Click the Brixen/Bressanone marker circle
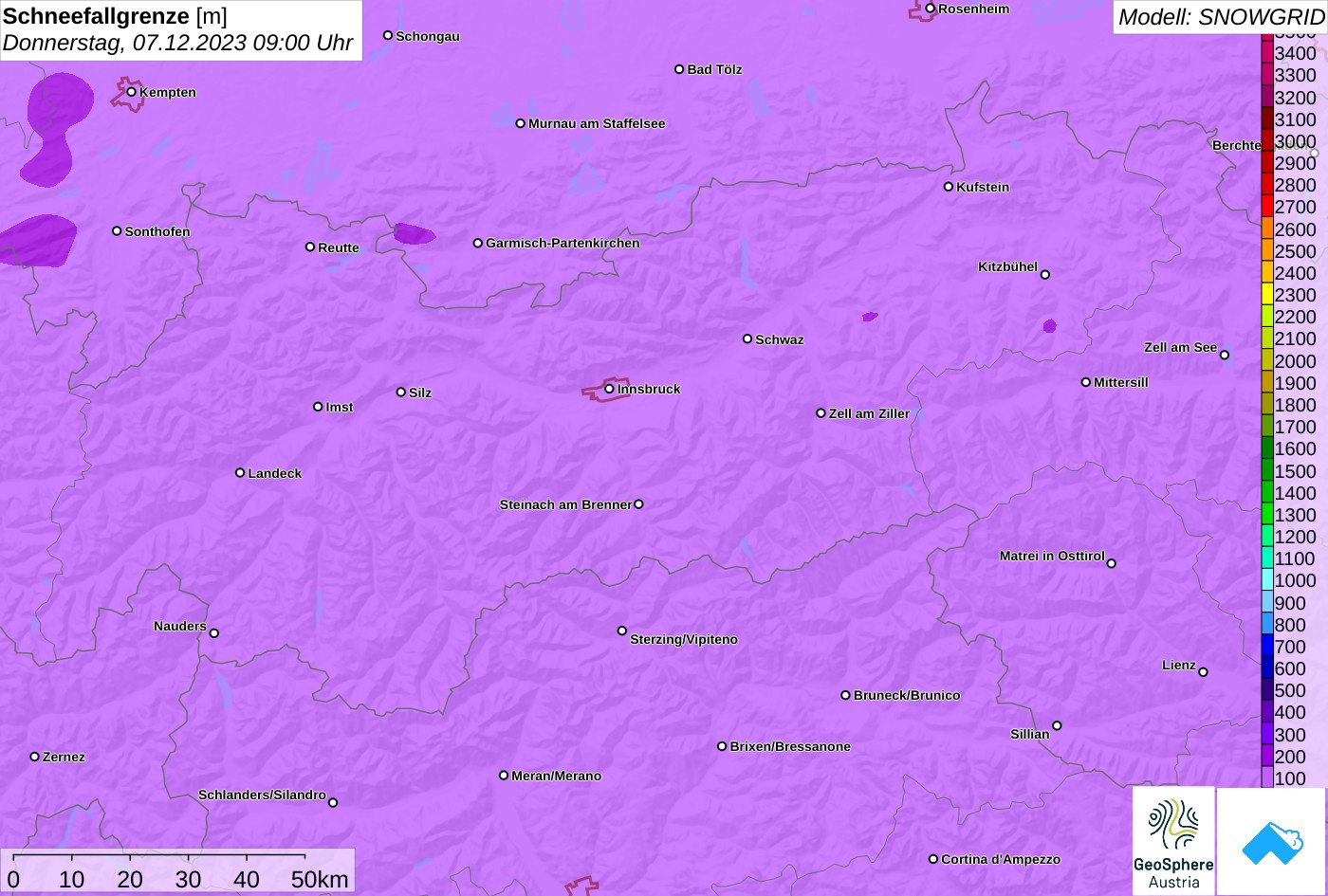 tap(722, 746)
